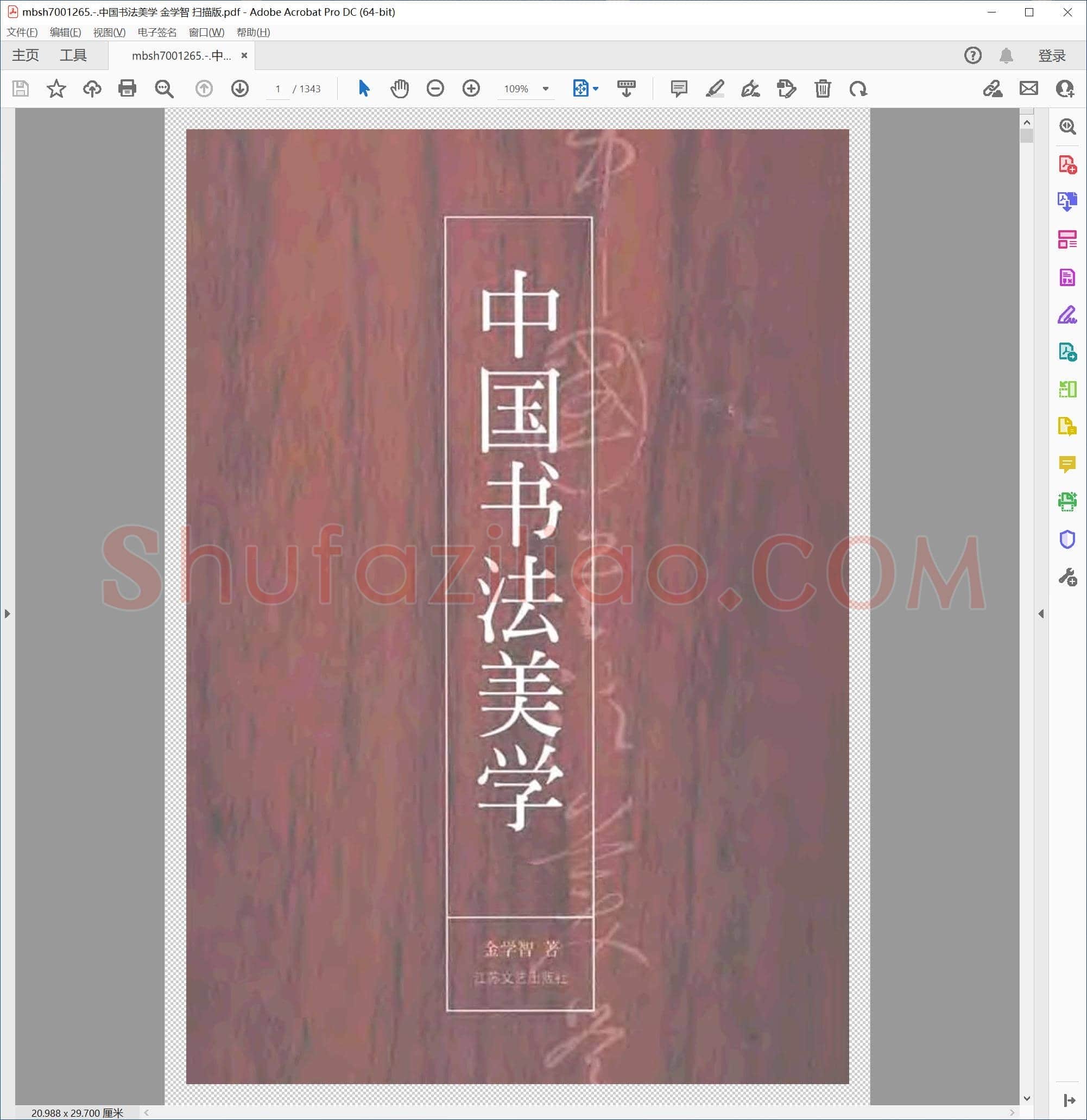Open Comment tool in sidebar
The width and height of the screenshot is (1087, 1120).
[x=1067, y=465]
